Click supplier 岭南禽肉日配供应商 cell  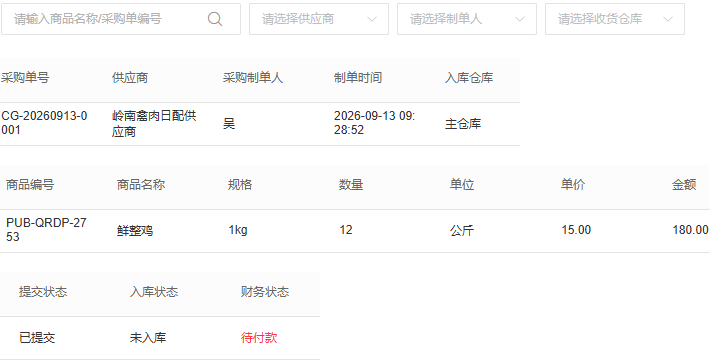tap(154, 123)
